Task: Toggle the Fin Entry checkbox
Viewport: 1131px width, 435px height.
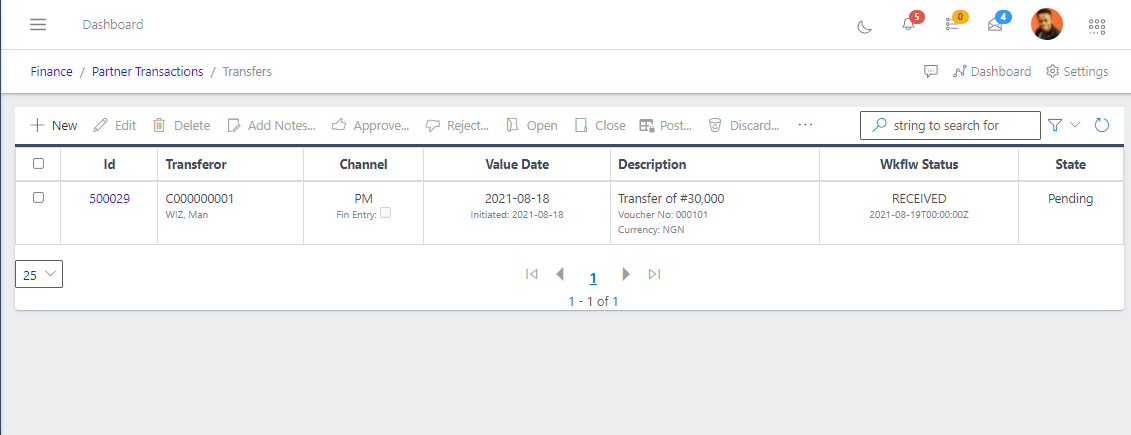Action: click(385, 213)
